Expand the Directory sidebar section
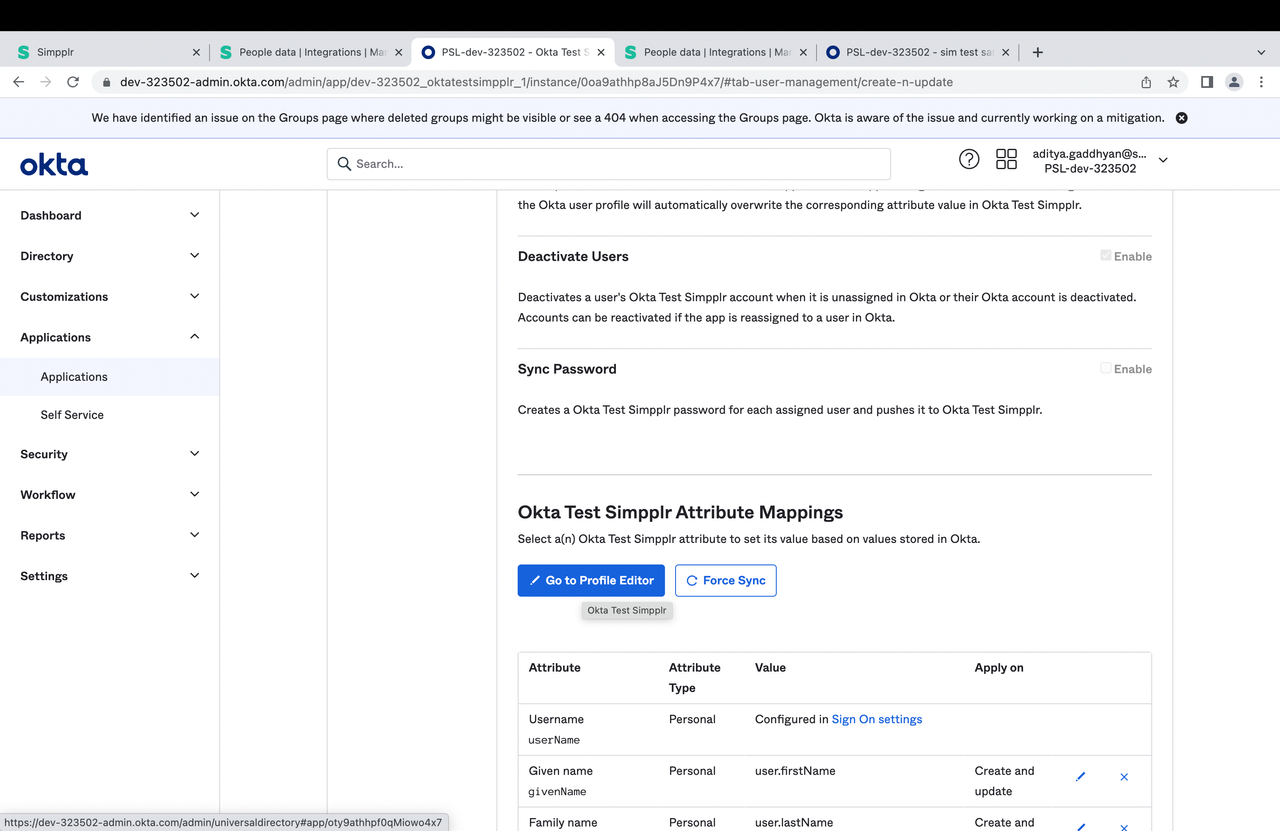Image resolution: width=1280 pixels, height=831 pixels. point(108,255)
